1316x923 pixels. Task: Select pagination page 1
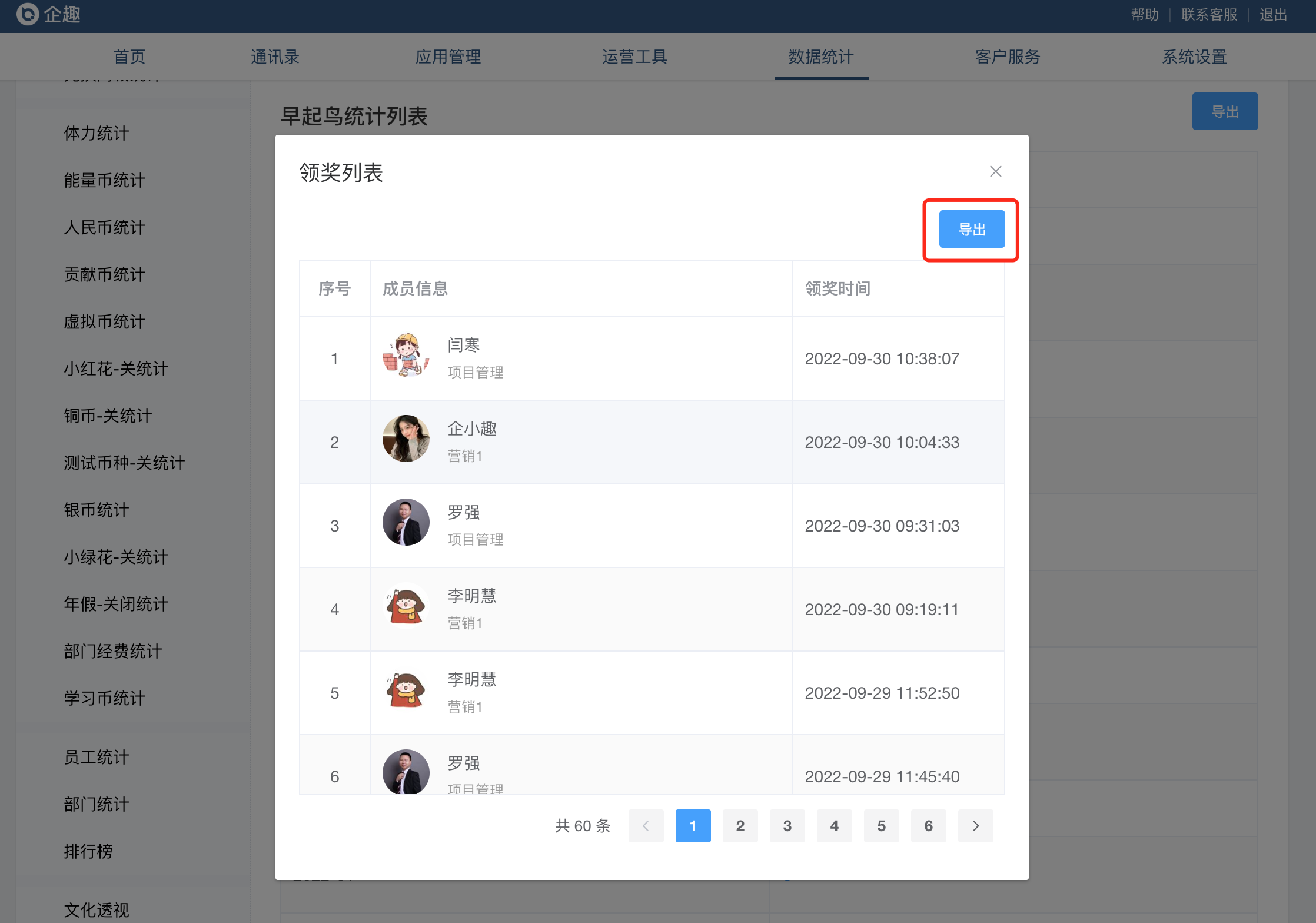point(693,826)
